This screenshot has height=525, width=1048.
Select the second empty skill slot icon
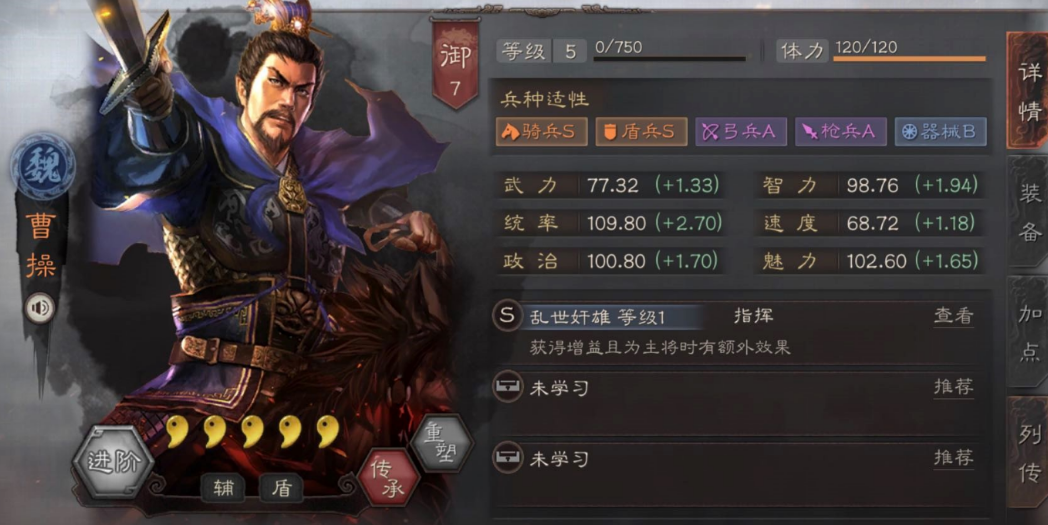(x=507, y=458)
